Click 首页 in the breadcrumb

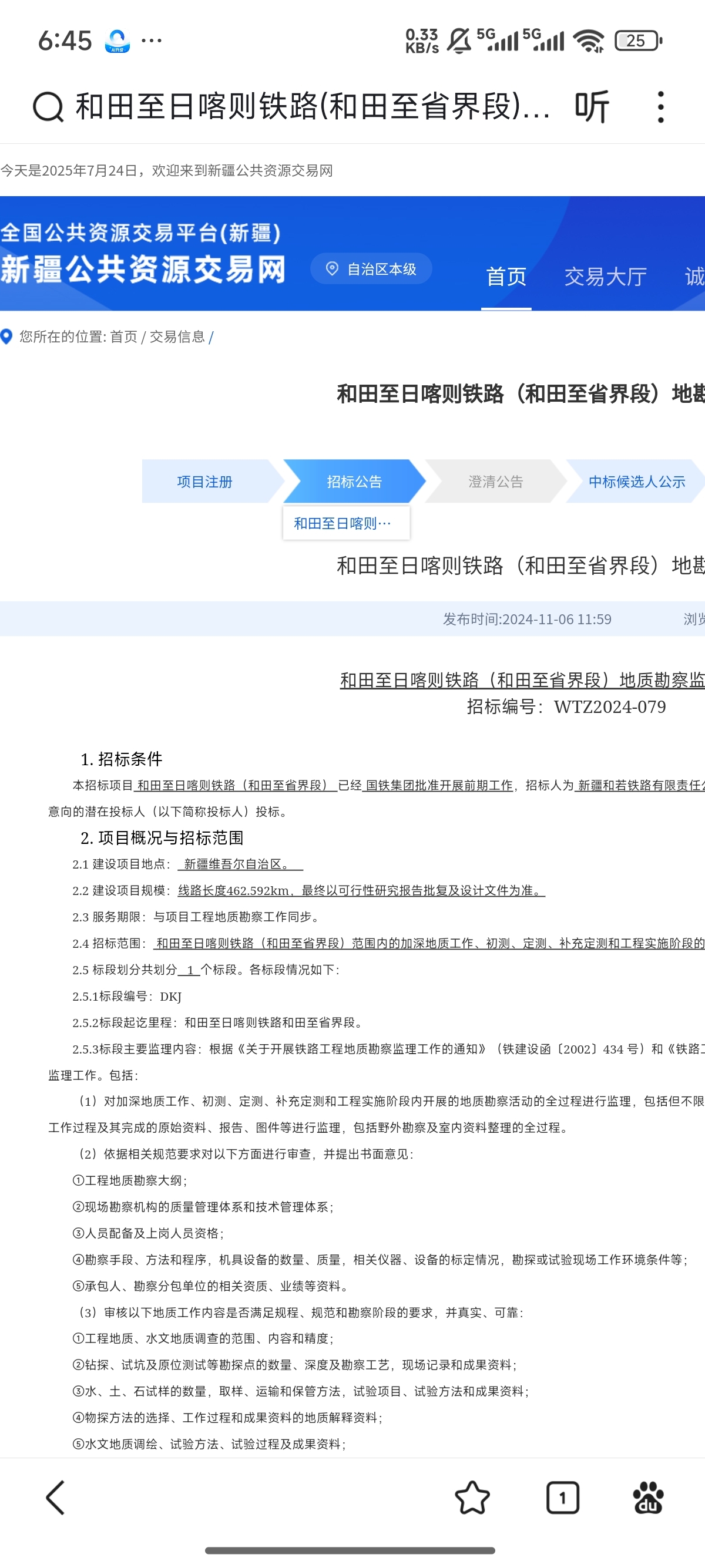coord(123,337)
